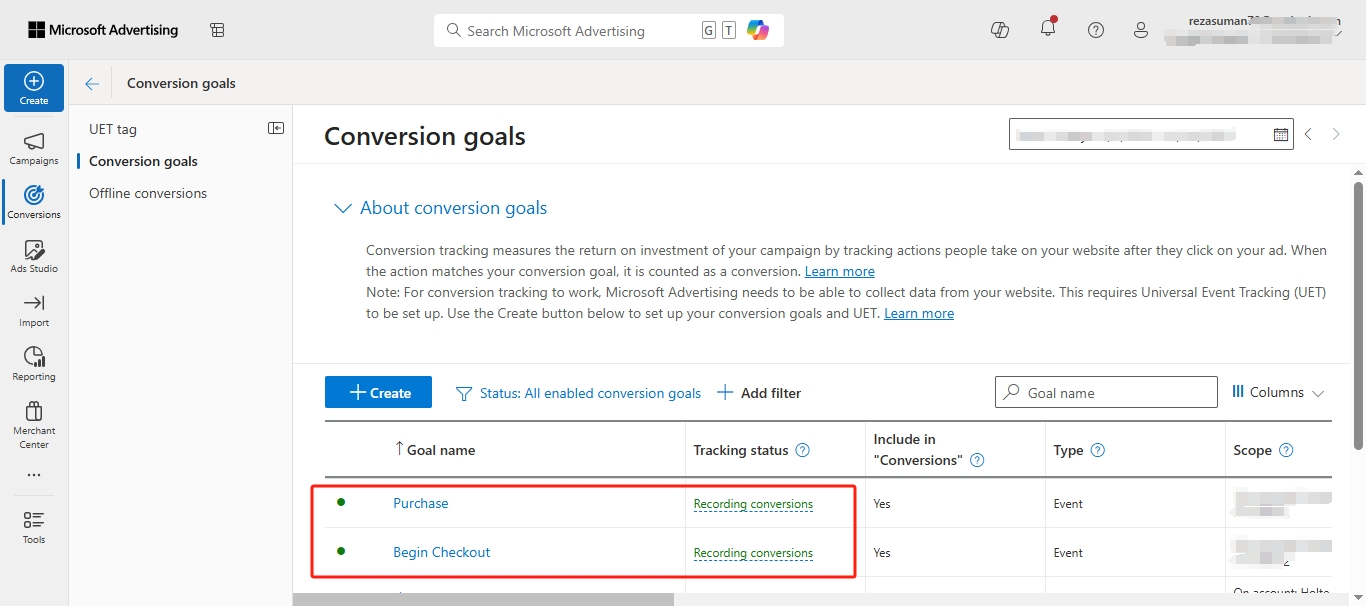Select Conversion goals in the left menu
This screenshot has height=606, width=1366.
(x=143, y=161)
